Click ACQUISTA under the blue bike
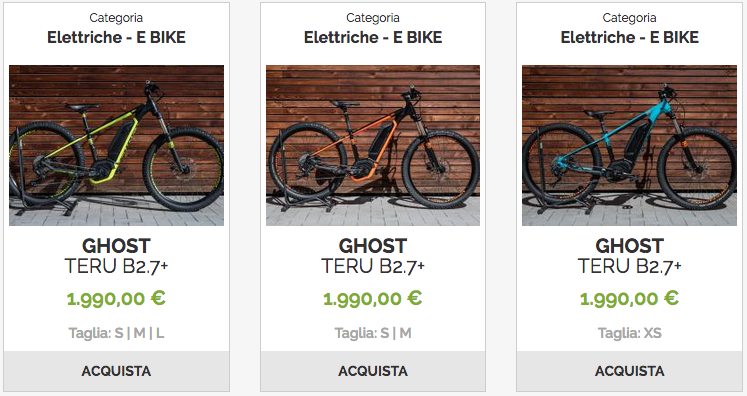747x396 pixels. click(x=629, y=371)
